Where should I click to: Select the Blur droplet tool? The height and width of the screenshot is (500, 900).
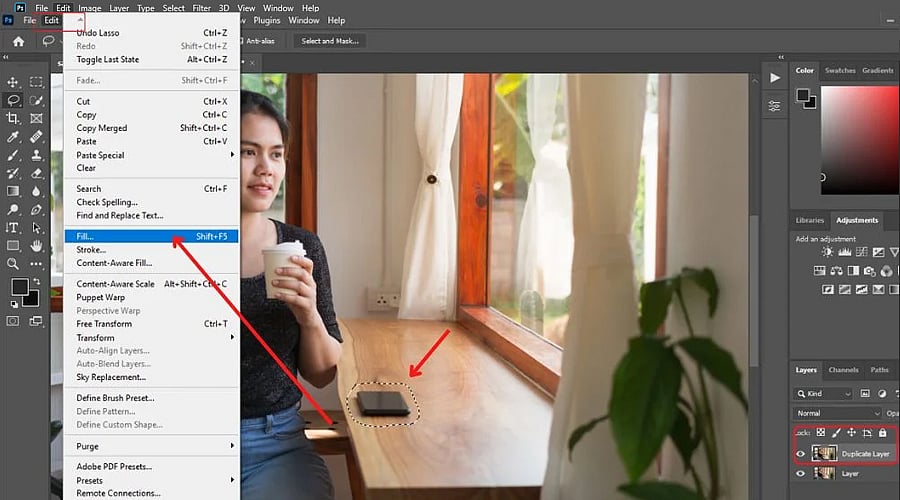click(36, 191)
